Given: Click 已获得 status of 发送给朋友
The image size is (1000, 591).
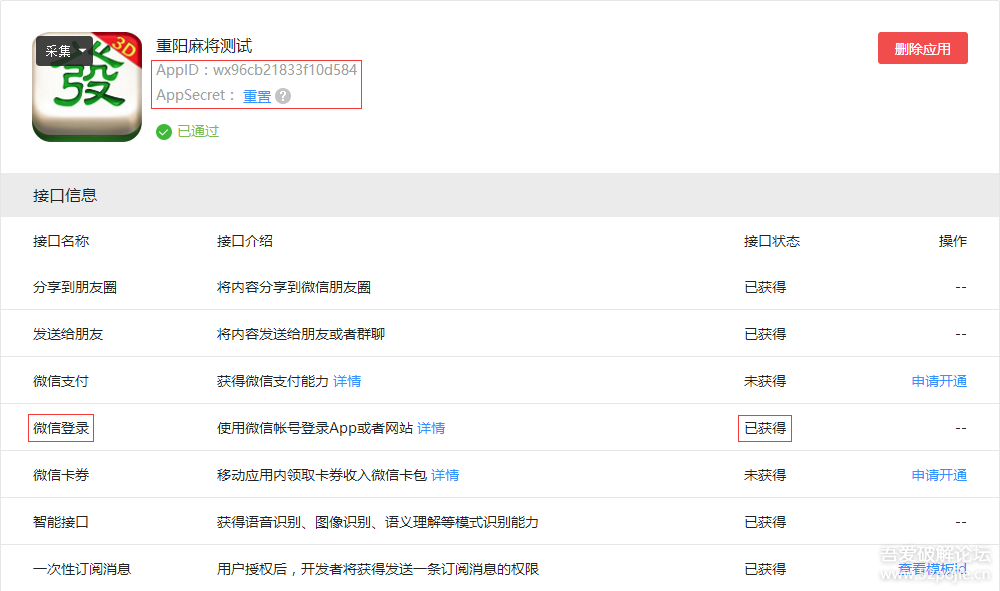Looking at the screenshot, I should pyautogui.click(x=765, y=335).
